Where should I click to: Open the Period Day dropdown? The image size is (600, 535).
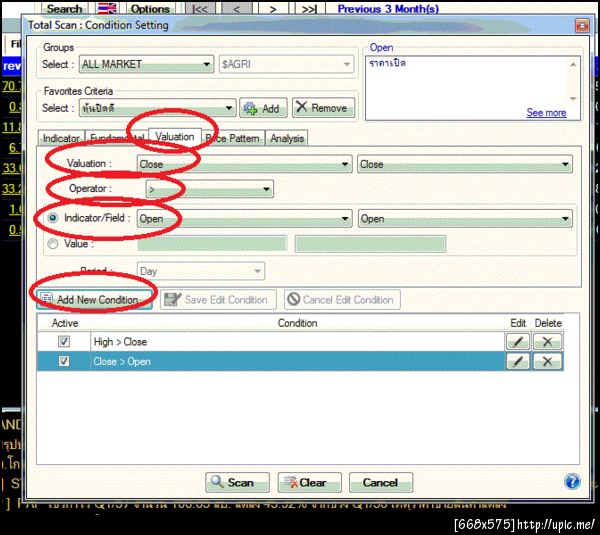coord(201,271)
